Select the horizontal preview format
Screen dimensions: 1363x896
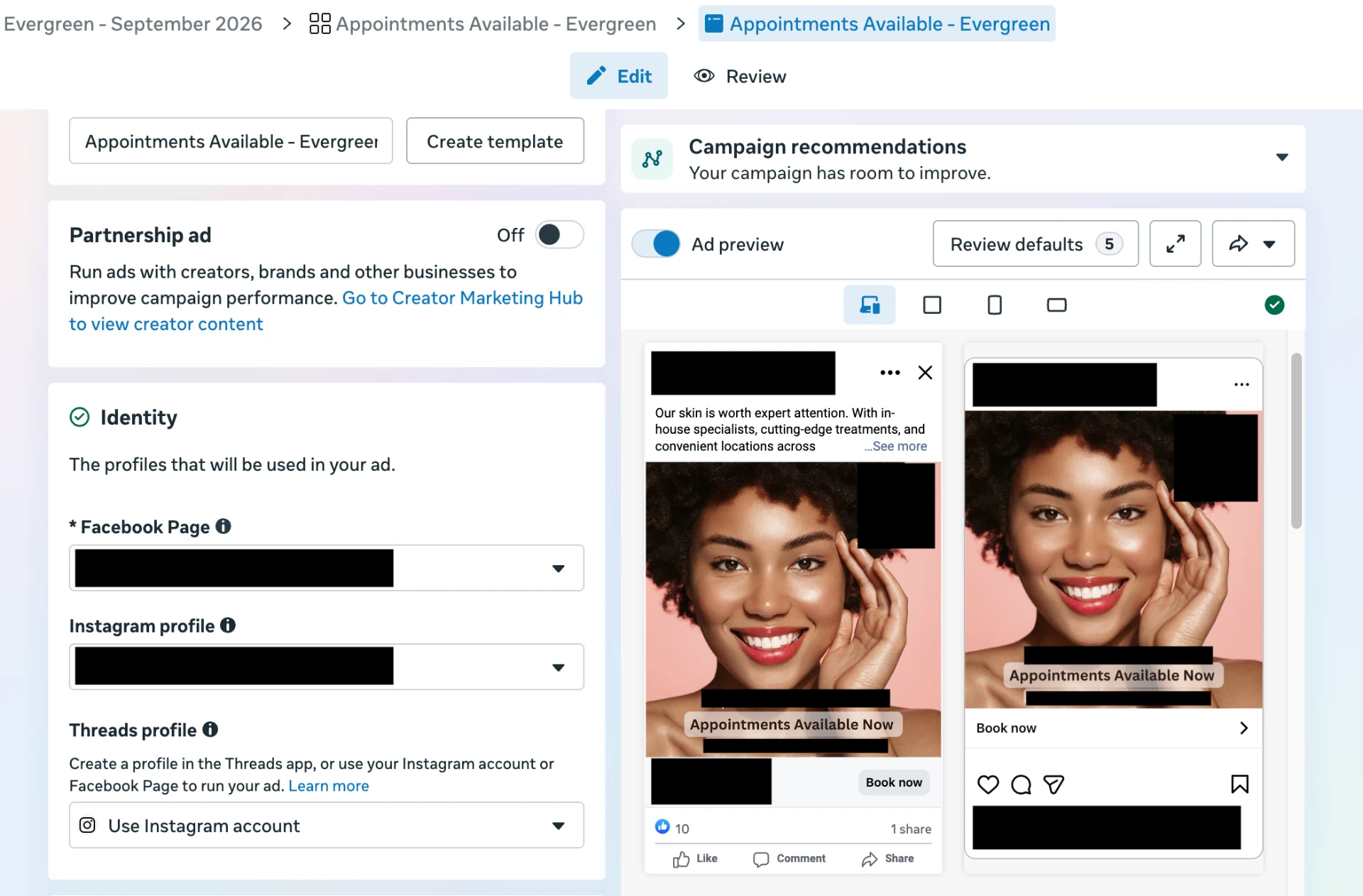(1056, 305)
